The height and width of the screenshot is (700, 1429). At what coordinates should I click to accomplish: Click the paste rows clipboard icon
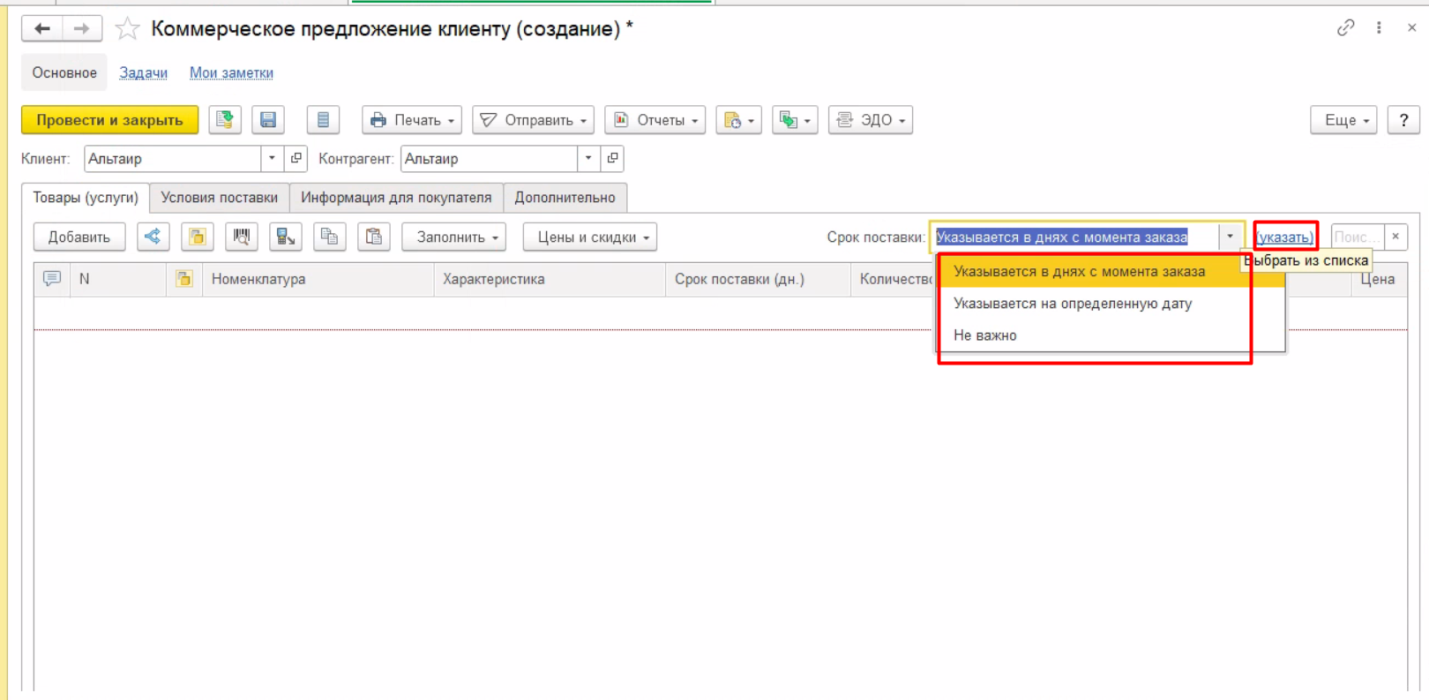tap(374, 237)
